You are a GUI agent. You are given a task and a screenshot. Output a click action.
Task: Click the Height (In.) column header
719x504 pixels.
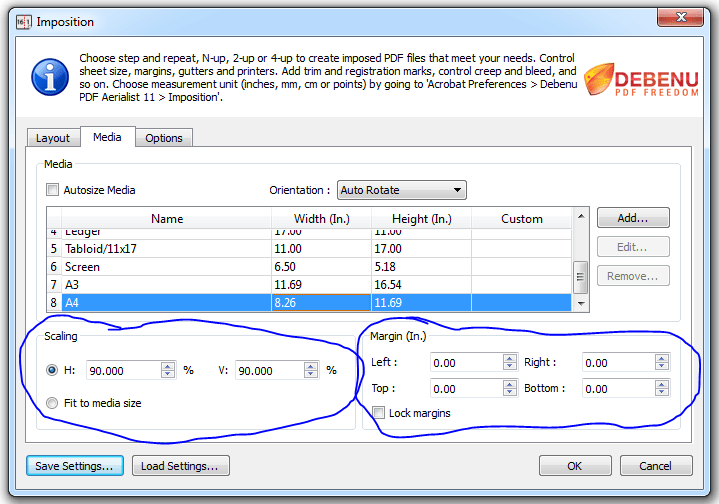[421, 219]
